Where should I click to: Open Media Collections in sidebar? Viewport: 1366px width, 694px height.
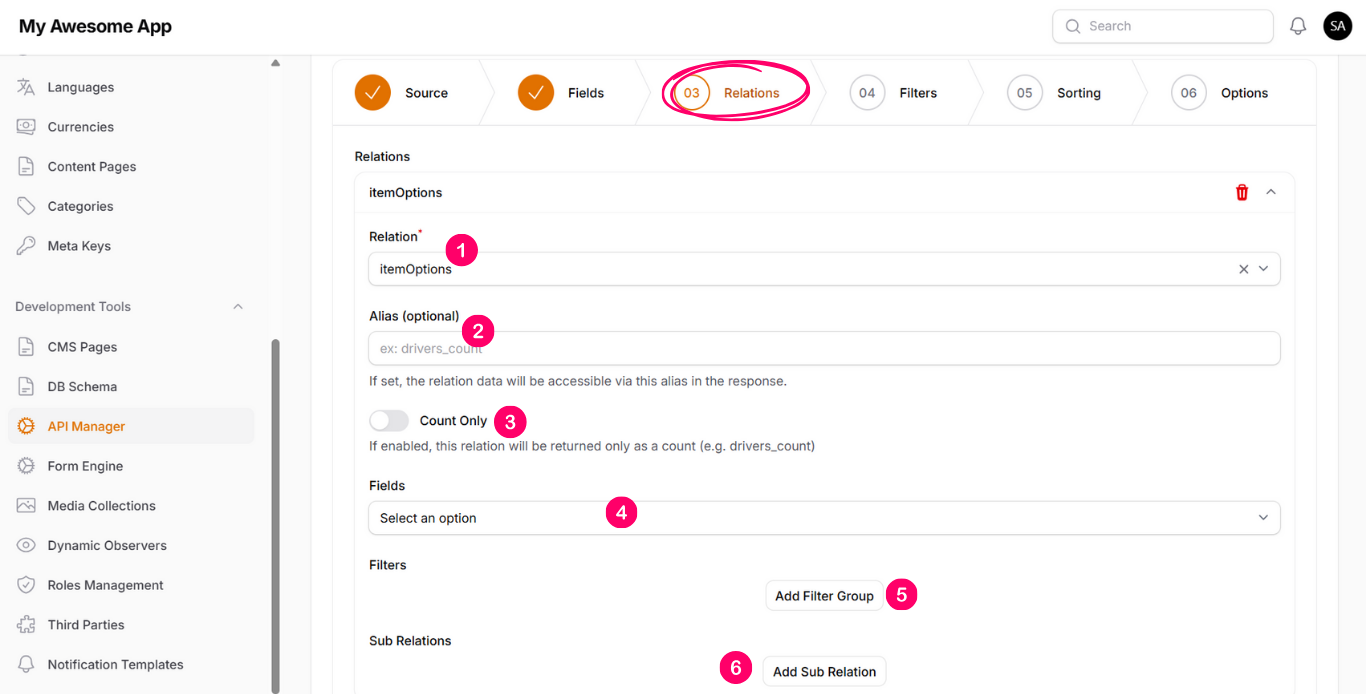(101, 506)
